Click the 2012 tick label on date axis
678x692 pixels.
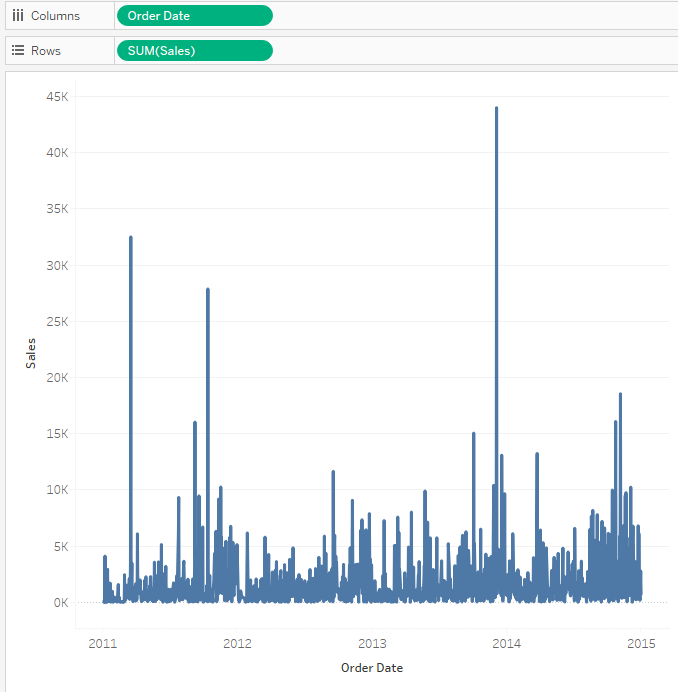237,644
